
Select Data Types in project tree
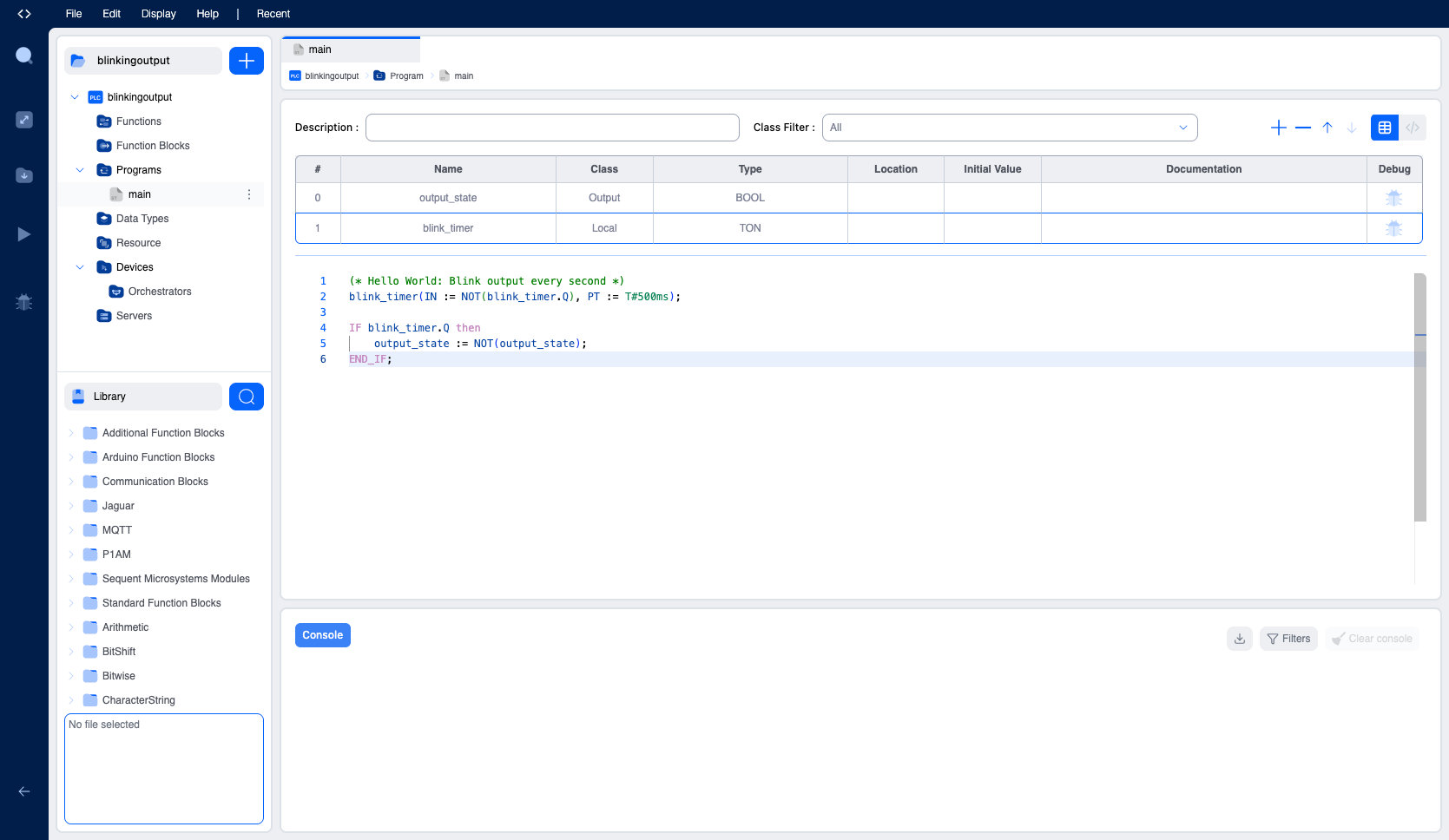click(x=142, y=219)
